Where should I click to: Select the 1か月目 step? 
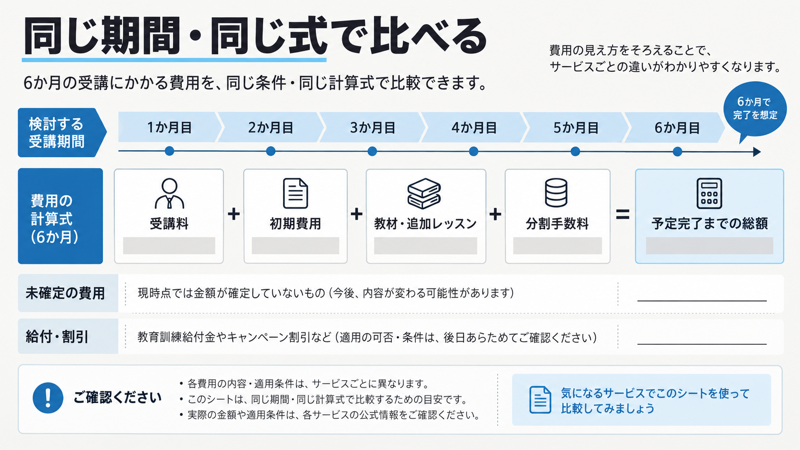click(x=170, y=127)
